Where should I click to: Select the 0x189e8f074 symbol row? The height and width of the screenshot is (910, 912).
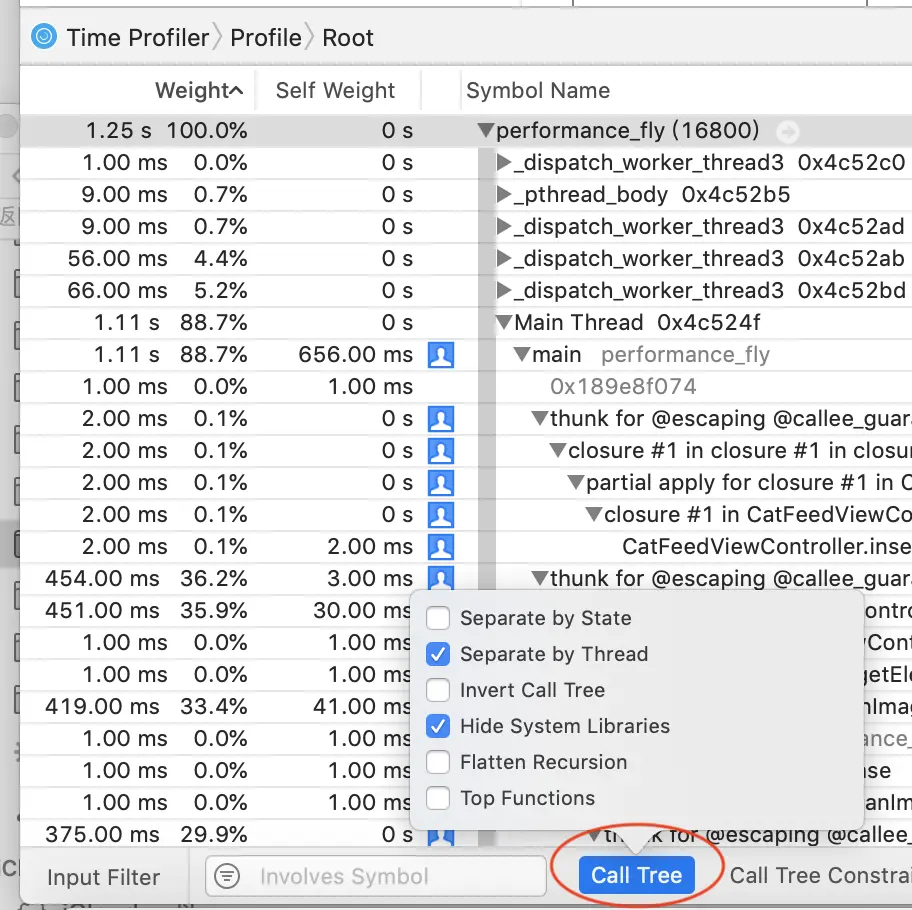pos(623,387)
